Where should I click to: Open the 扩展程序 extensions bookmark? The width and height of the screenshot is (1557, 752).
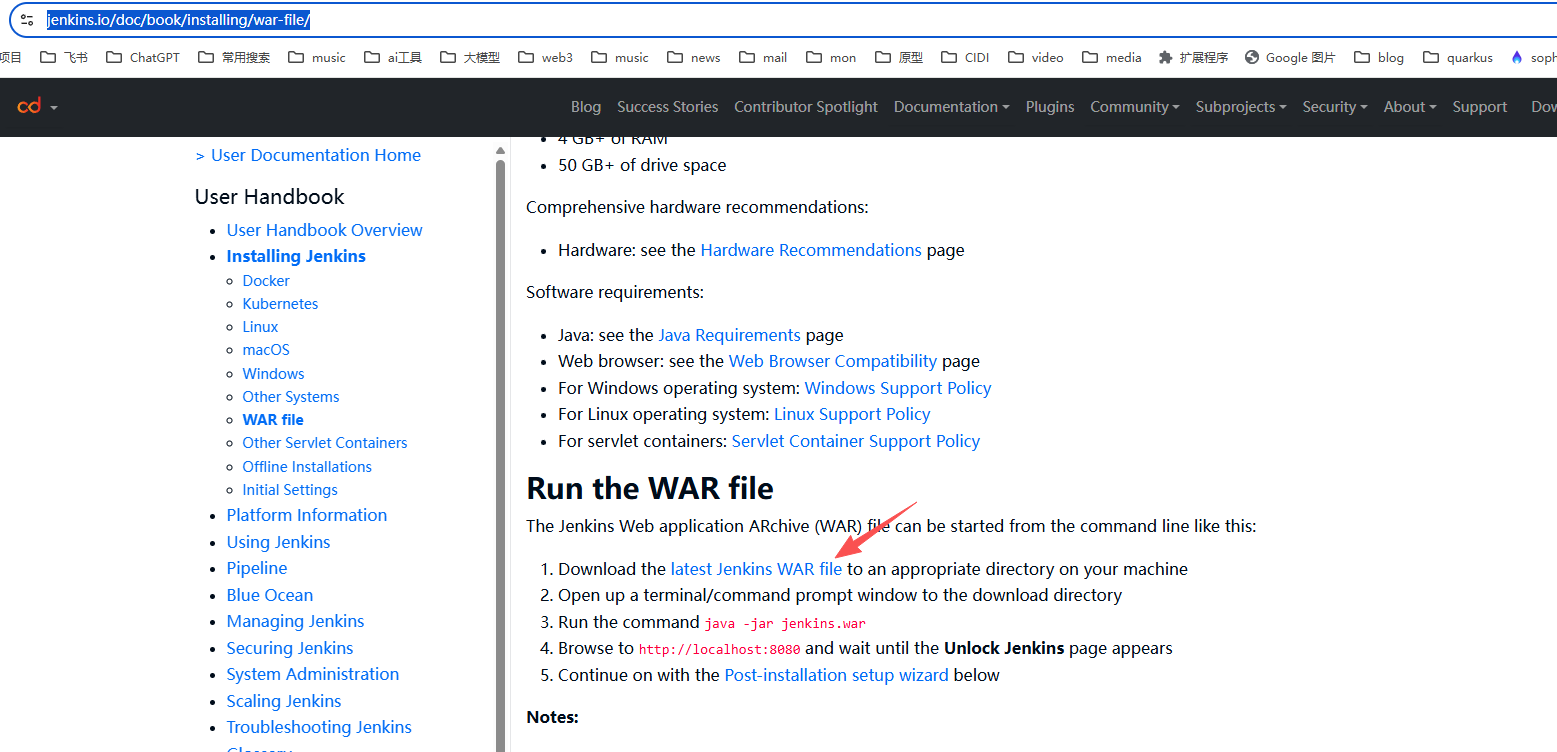click(1193, 58)
